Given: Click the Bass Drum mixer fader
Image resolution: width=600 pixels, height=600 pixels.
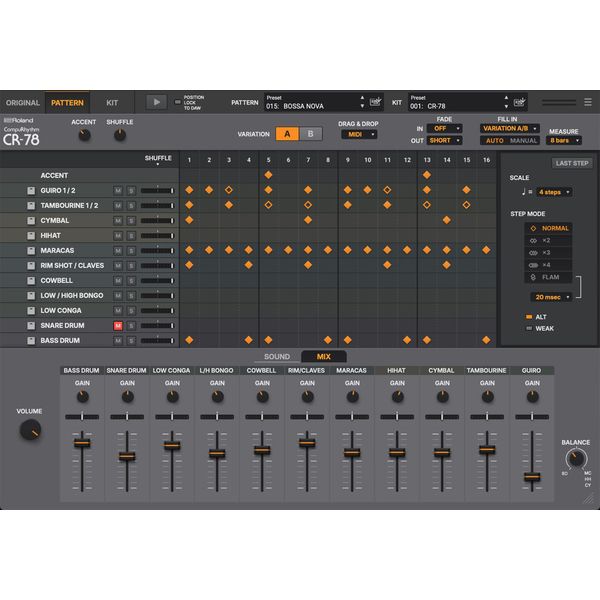Looking at the screenshot, I should tap(82, 443).
